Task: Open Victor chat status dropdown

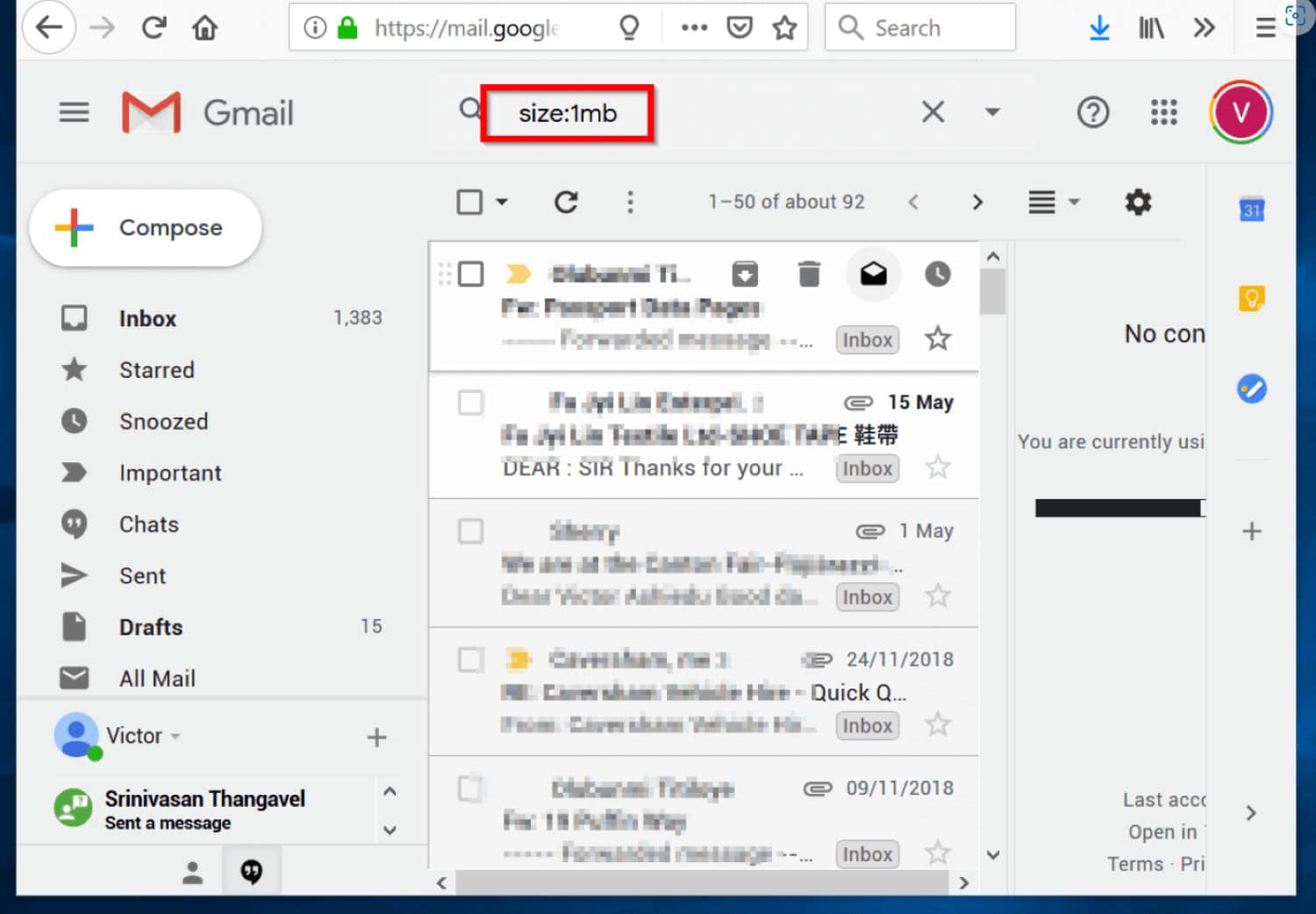Action: 175,736
